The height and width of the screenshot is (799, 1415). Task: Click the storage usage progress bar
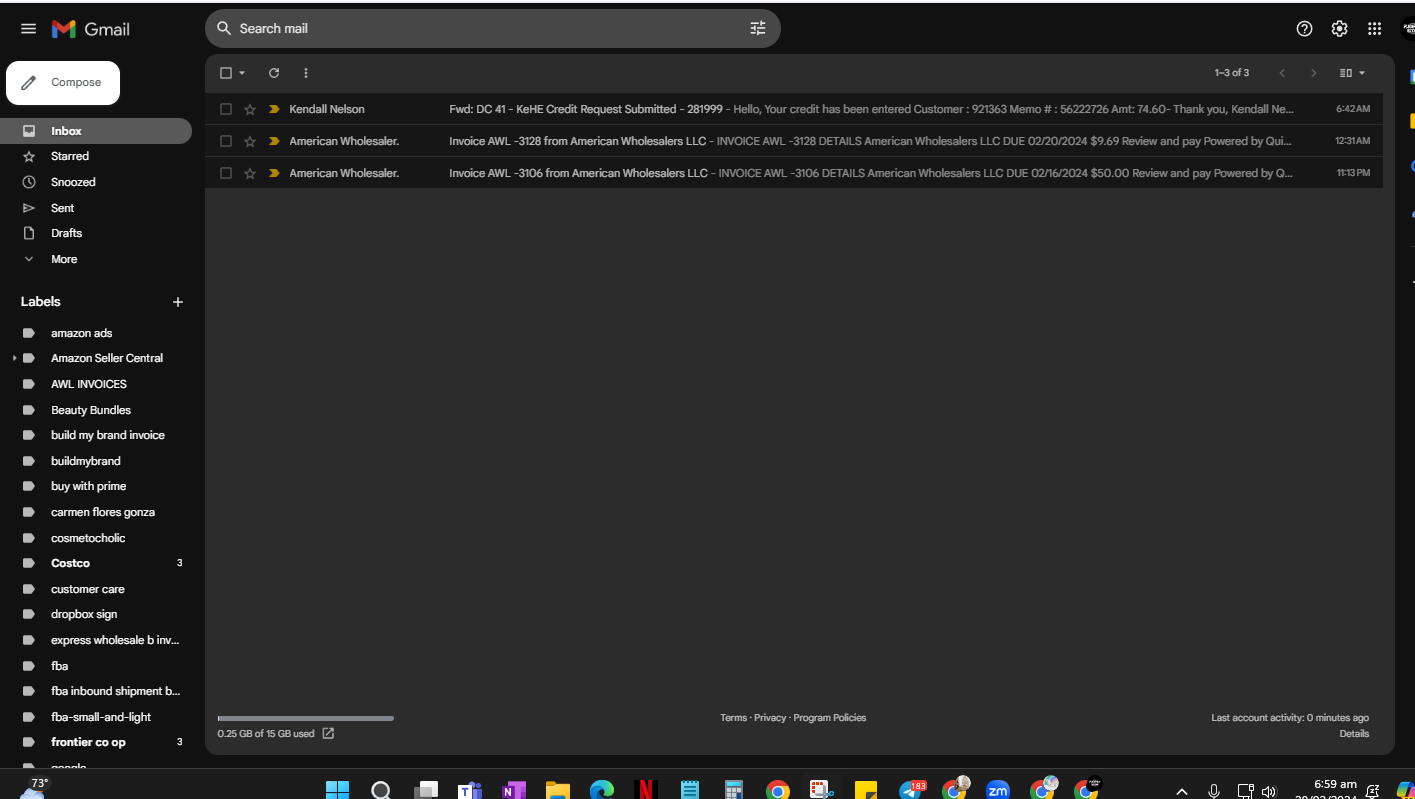click(x=305, y=718)
